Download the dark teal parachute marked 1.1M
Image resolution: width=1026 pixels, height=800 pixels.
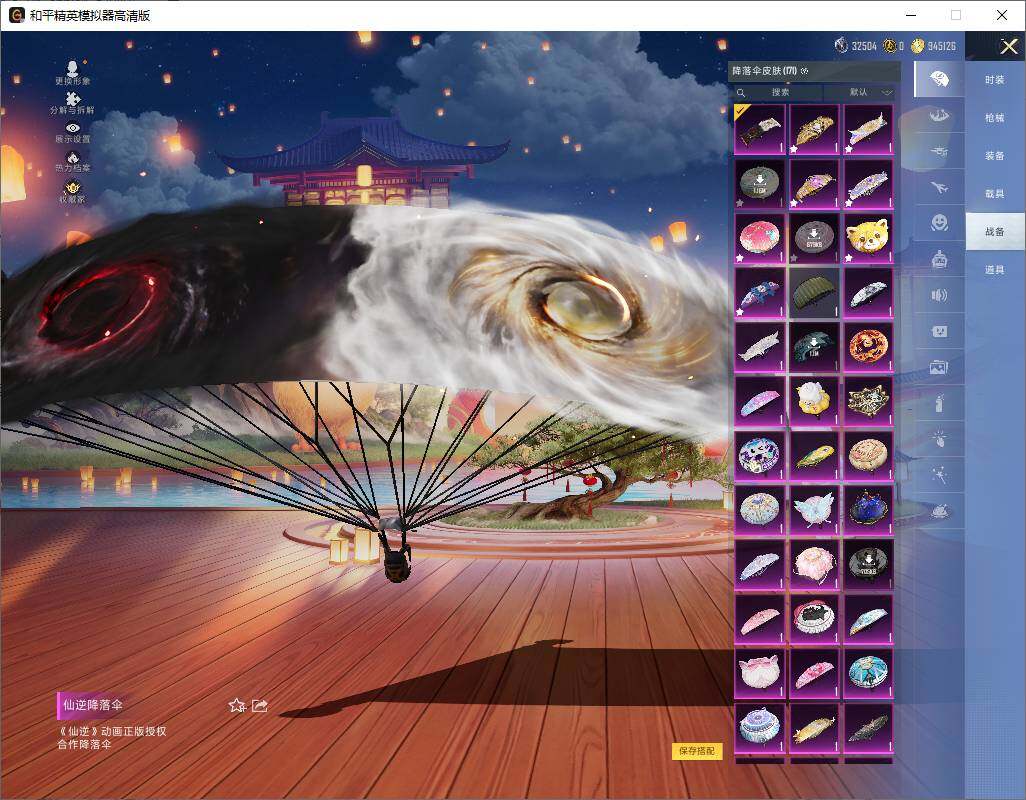tap(814, 347)
